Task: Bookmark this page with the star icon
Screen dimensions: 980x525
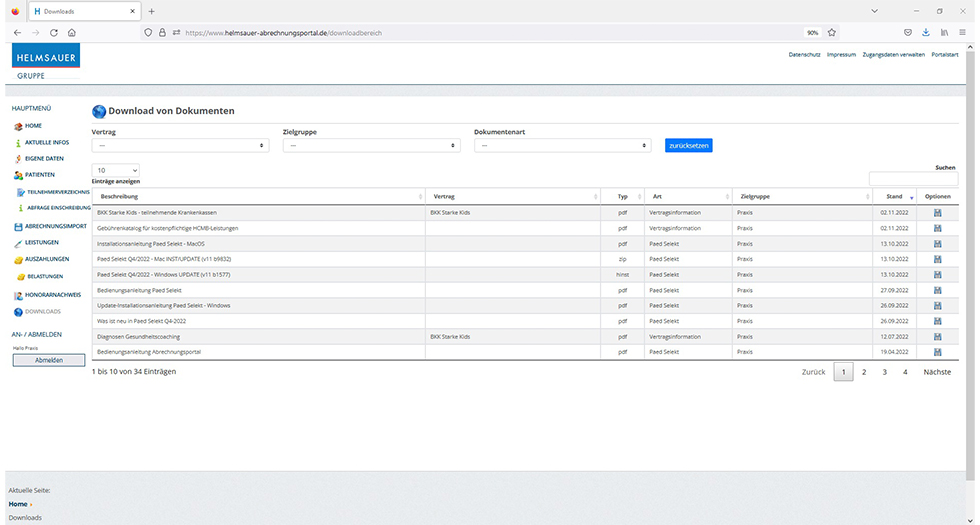Action: click(x=831, y=32)
